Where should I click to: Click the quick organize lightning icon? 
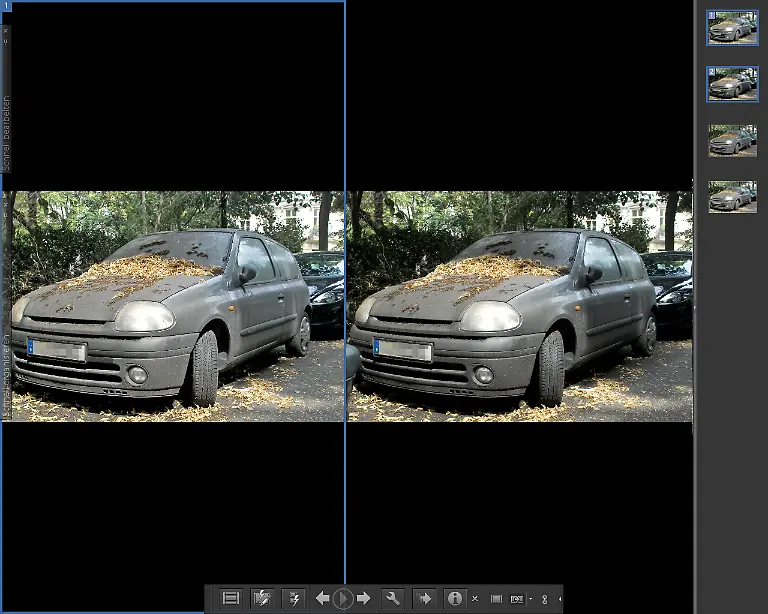[294, 598]
